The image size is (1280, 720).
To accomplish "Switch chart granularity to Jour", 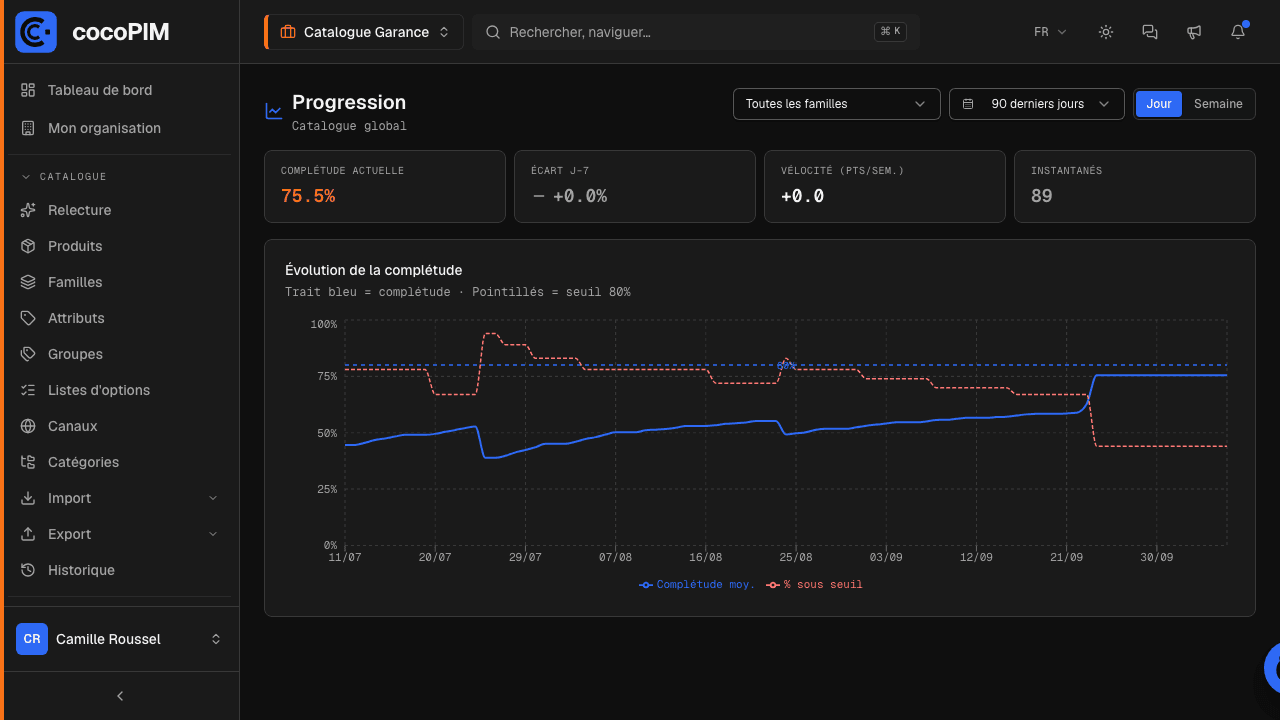I will click(1159, 104).
